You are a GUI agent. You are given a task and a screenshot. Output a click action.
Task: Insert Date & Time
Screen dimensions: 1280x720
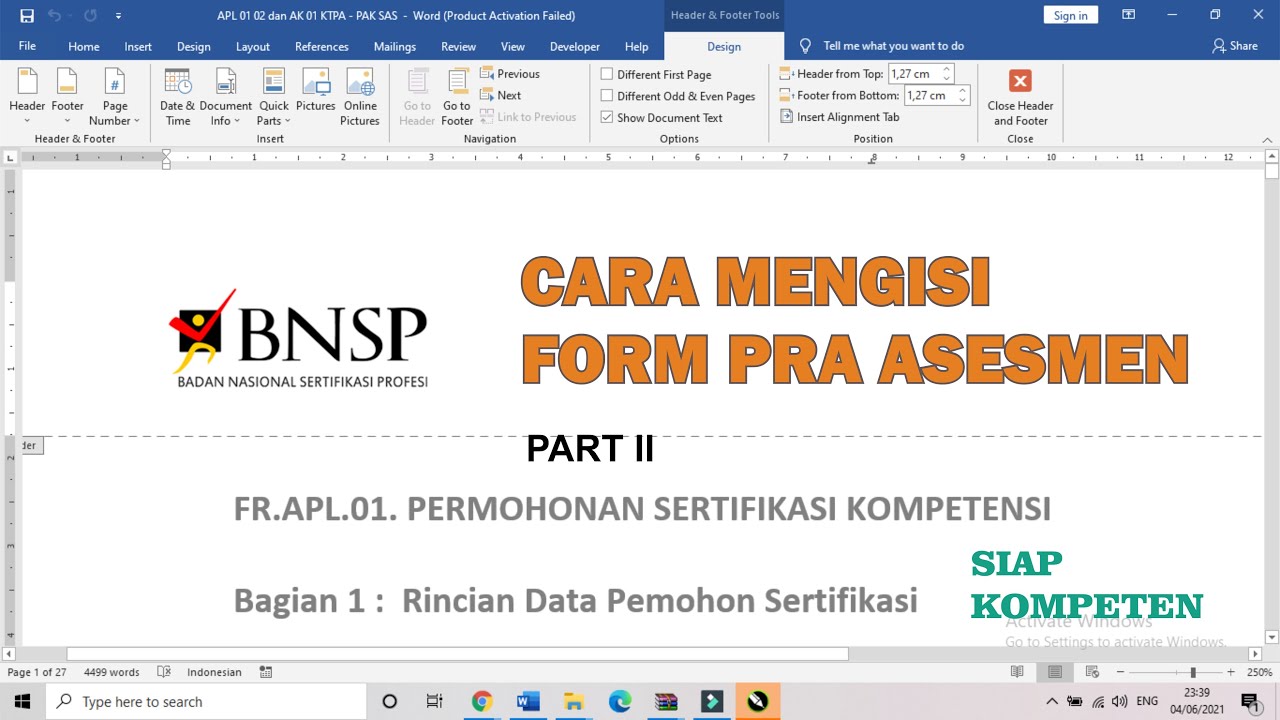[177, 97]
